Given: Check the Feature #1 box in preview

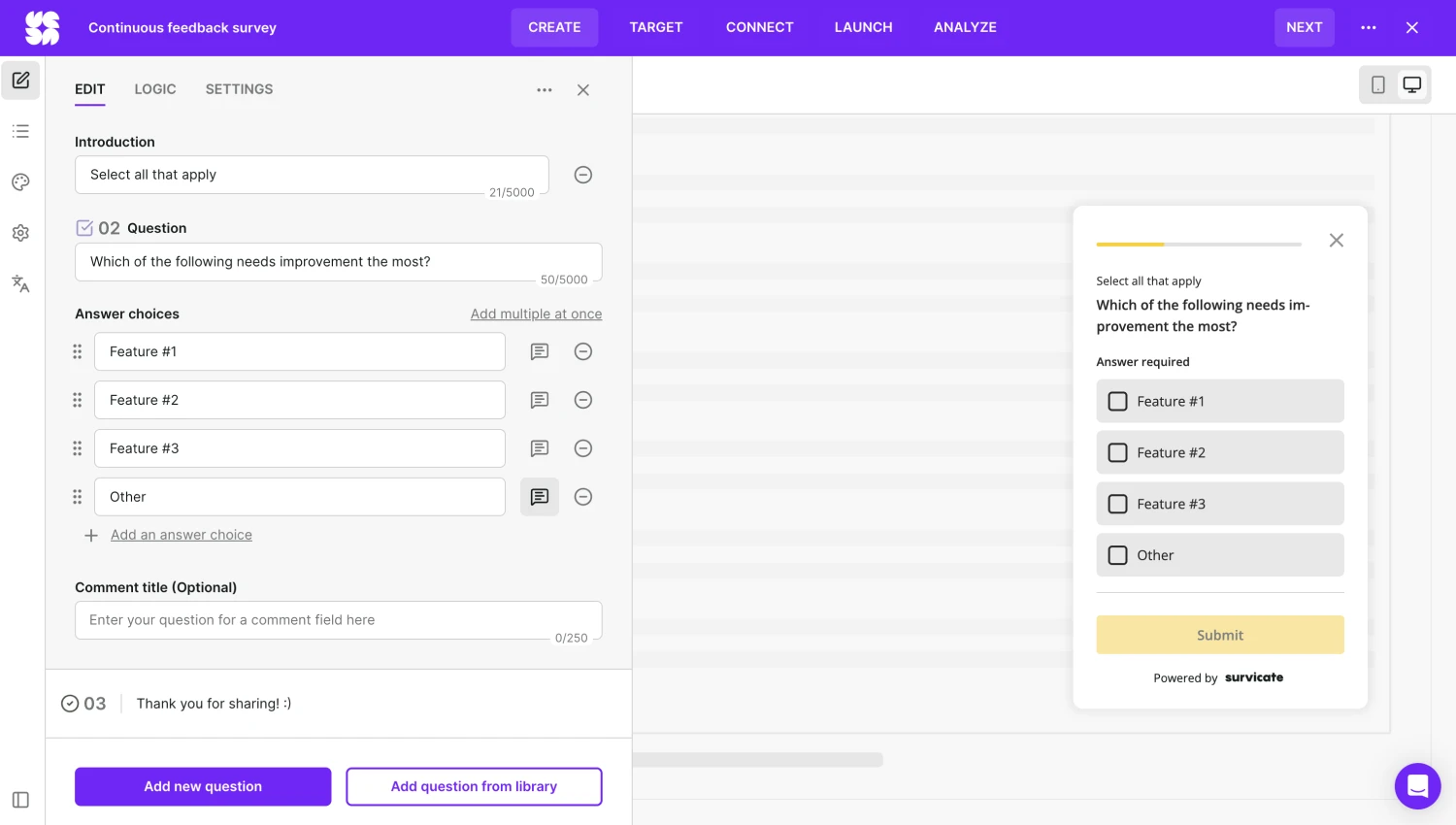Looking at the screenshot, I should coord(1118,402).
